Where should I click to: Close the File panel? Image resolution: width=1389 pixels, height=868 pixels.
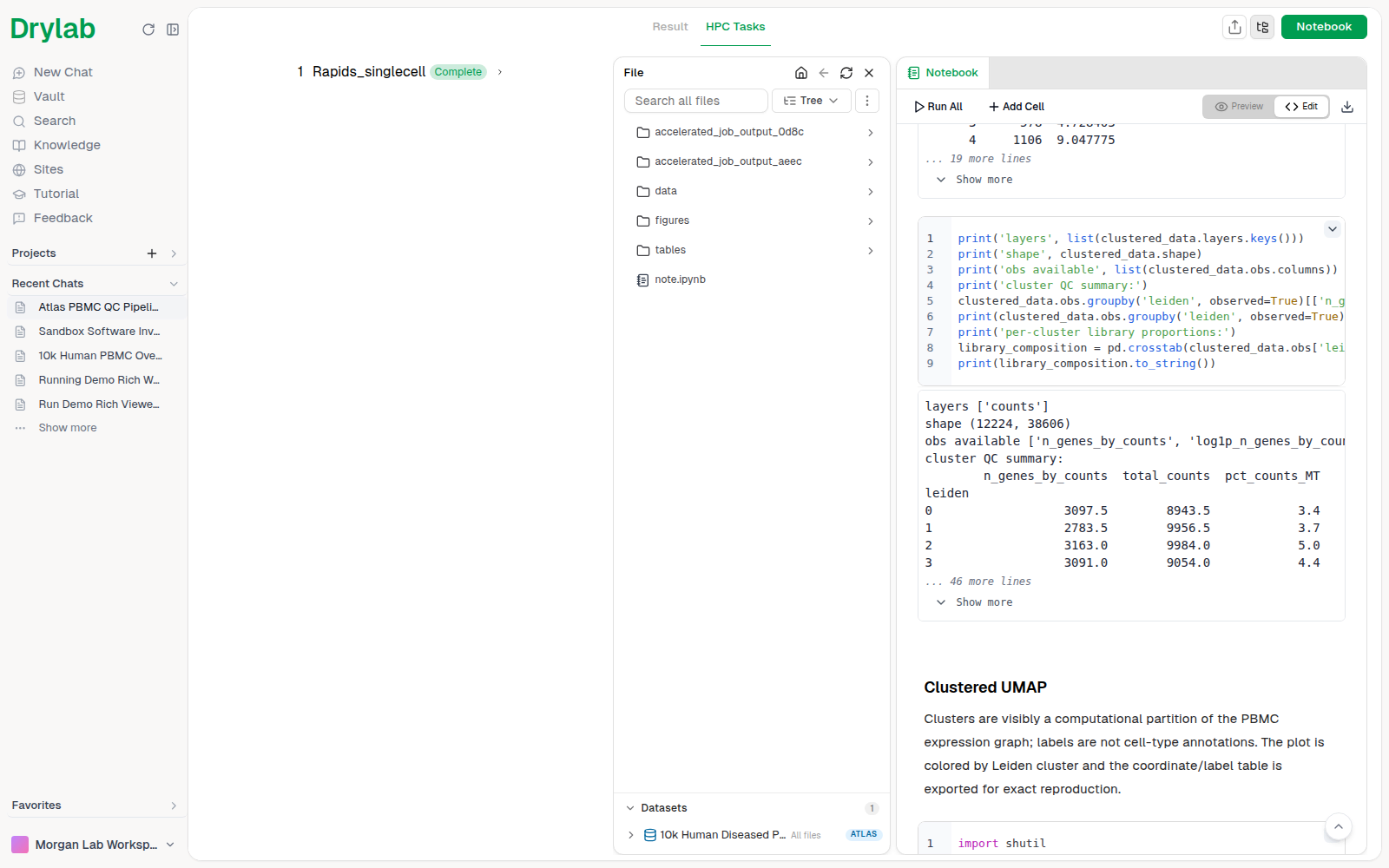coord(869,73)
